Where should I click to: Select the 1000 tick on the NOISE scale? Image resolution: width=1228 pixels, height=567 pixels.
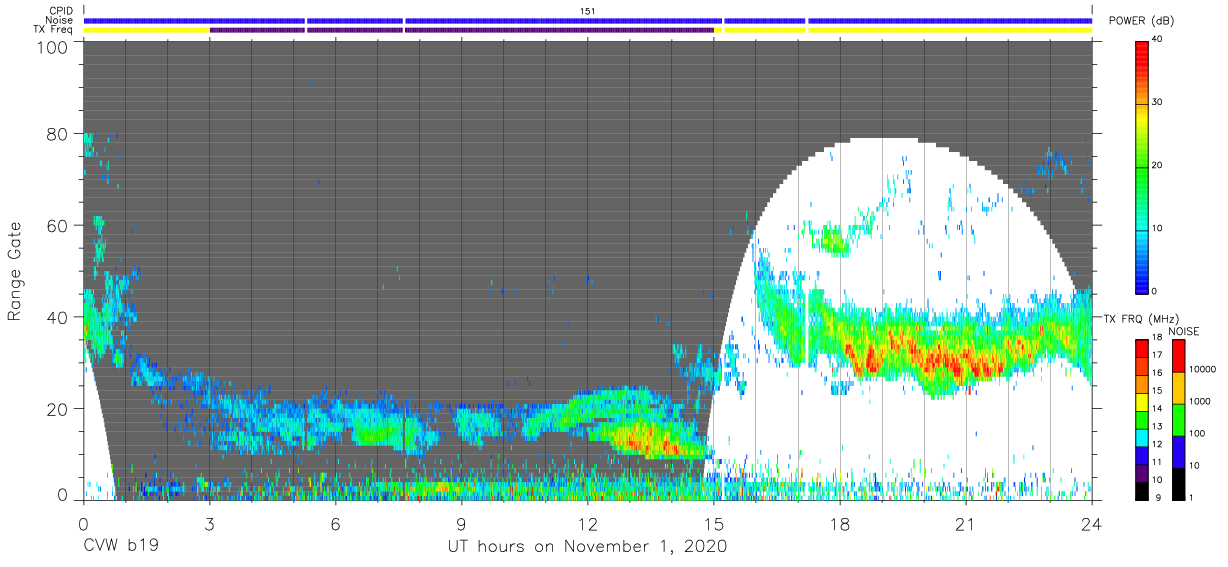[x=1201, y=401]
